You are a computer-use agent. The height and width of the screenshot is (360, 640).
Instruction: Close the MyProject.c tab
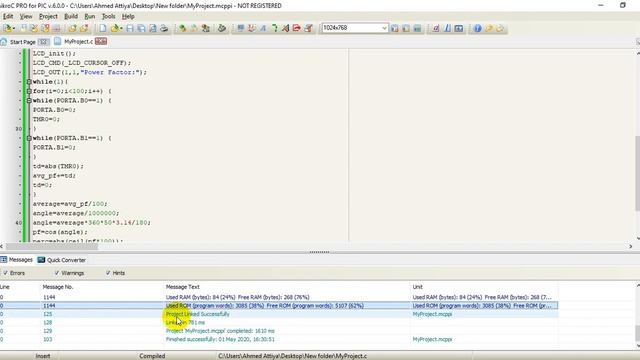101,41
